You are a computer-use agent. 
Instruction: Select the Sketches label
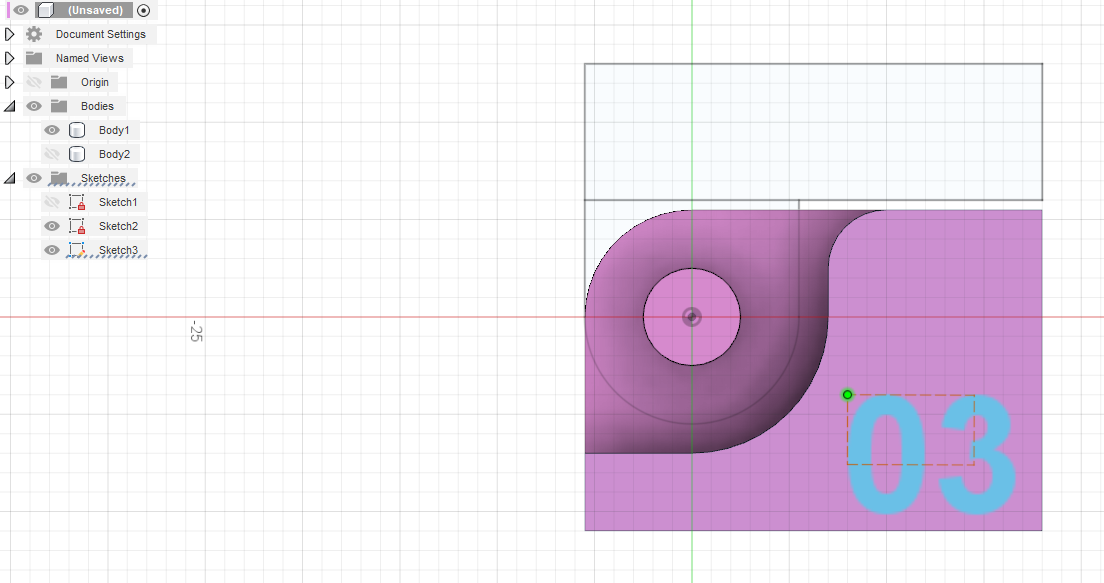[x=103, y=178]
